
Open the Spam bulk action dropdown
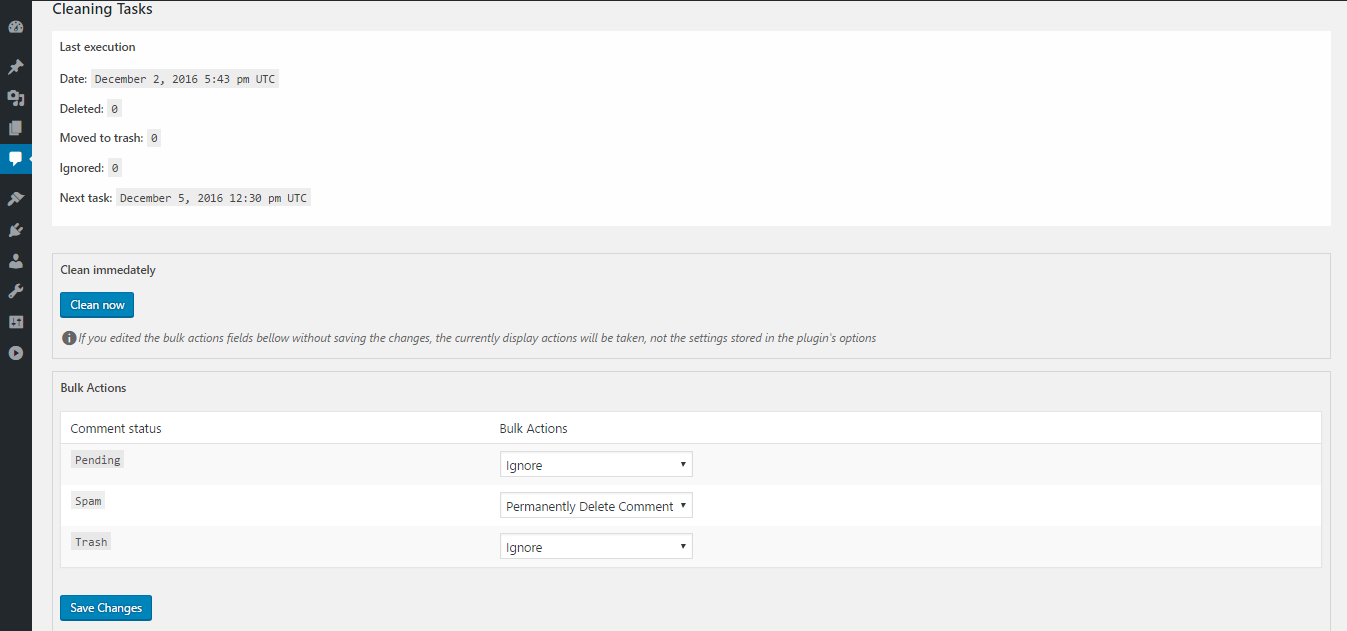596,506
